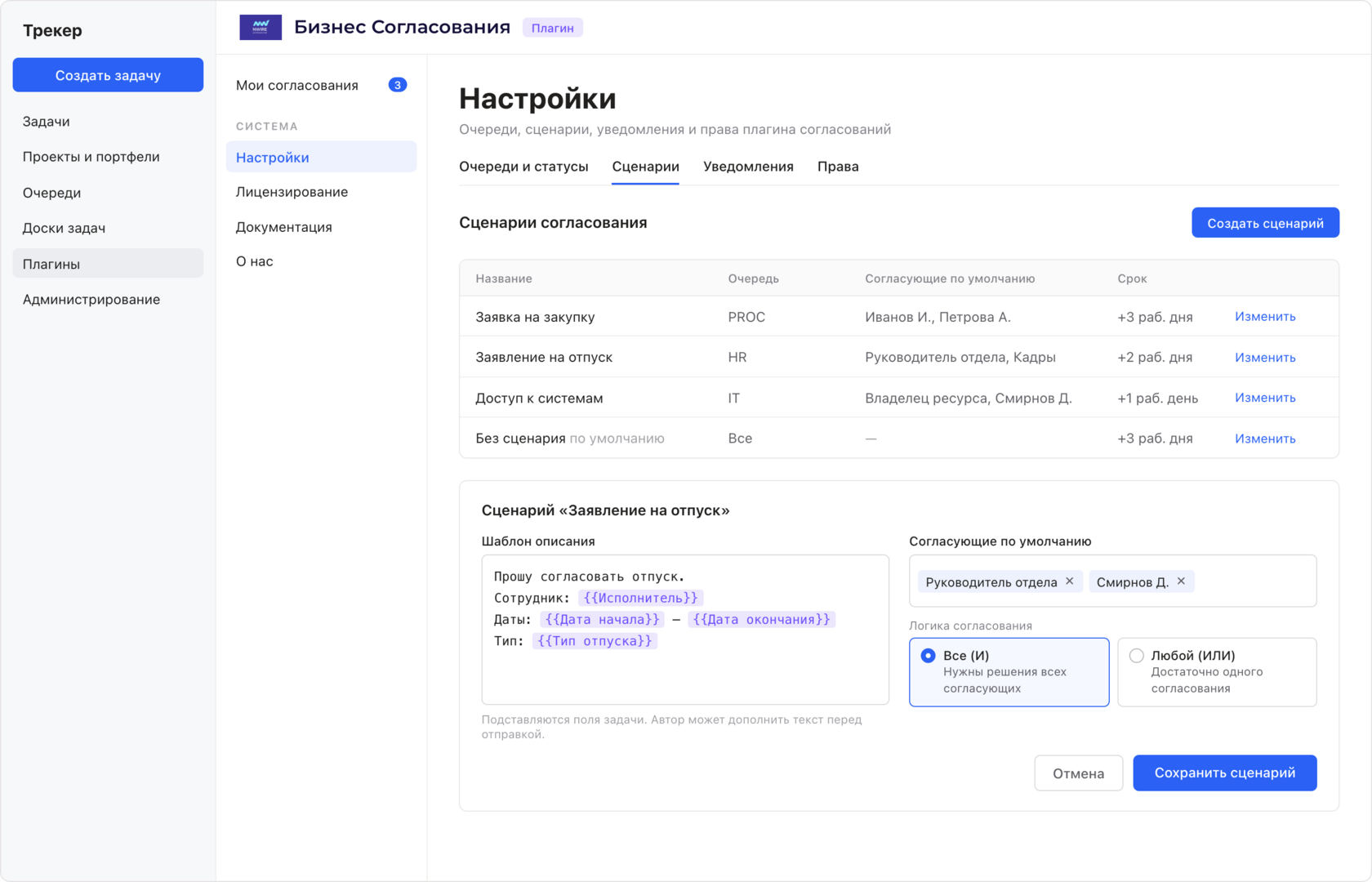Remove the 'Руководитель отдела' approver chip

1070,581
